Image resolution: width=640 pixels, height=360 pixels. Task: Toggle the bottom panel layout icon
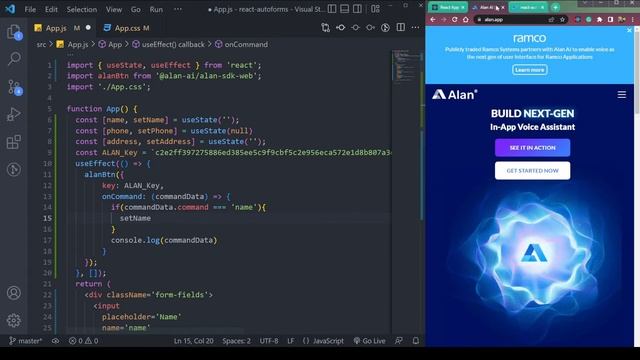click(344, 9)
